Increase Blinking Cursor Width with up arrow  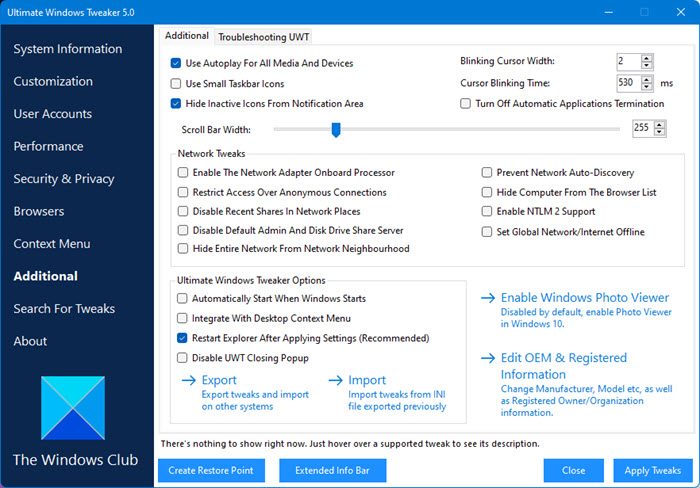646,58
